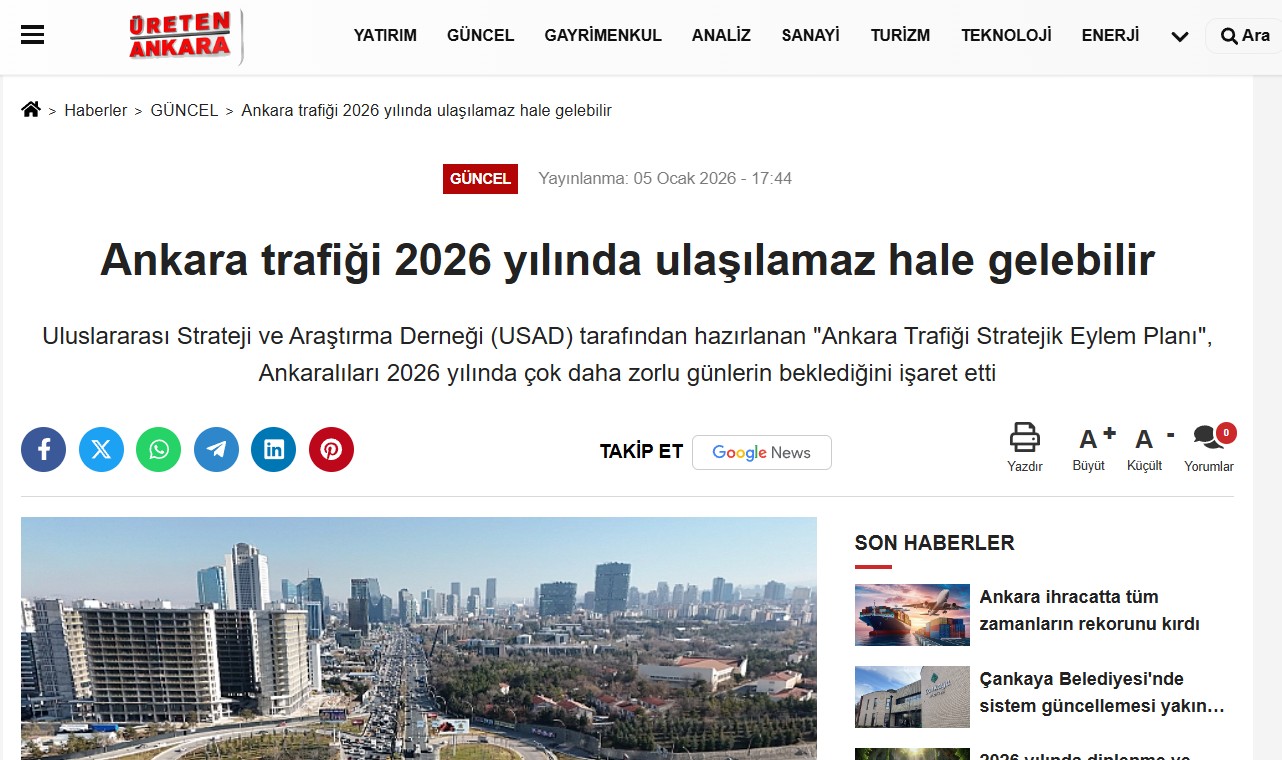1282x760 pixels.
Task: Open the YATIRIM menu item
Action: click(385, 36)
